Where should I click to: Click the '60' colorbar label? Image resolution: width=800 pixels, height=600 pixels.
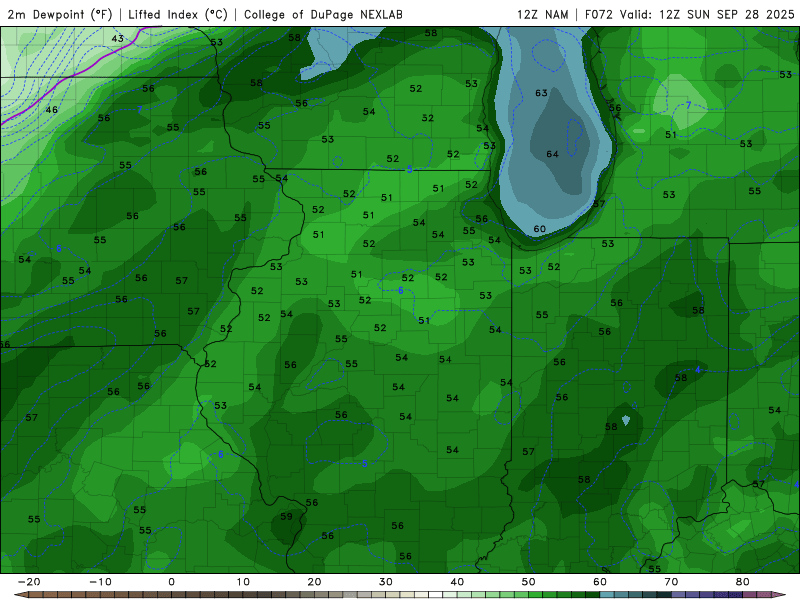(x=600, y=582)
